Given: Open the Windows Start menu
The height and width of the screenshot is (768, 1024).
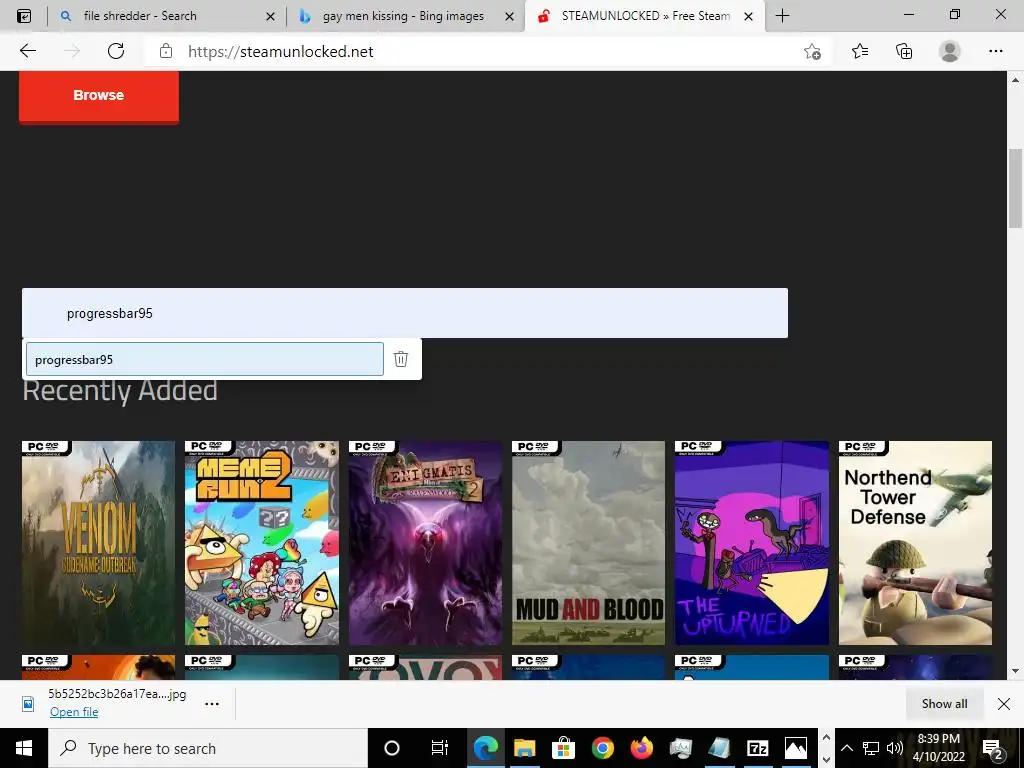Looking at the screenshot, I should pyautogui.click(x=24, y=748).
